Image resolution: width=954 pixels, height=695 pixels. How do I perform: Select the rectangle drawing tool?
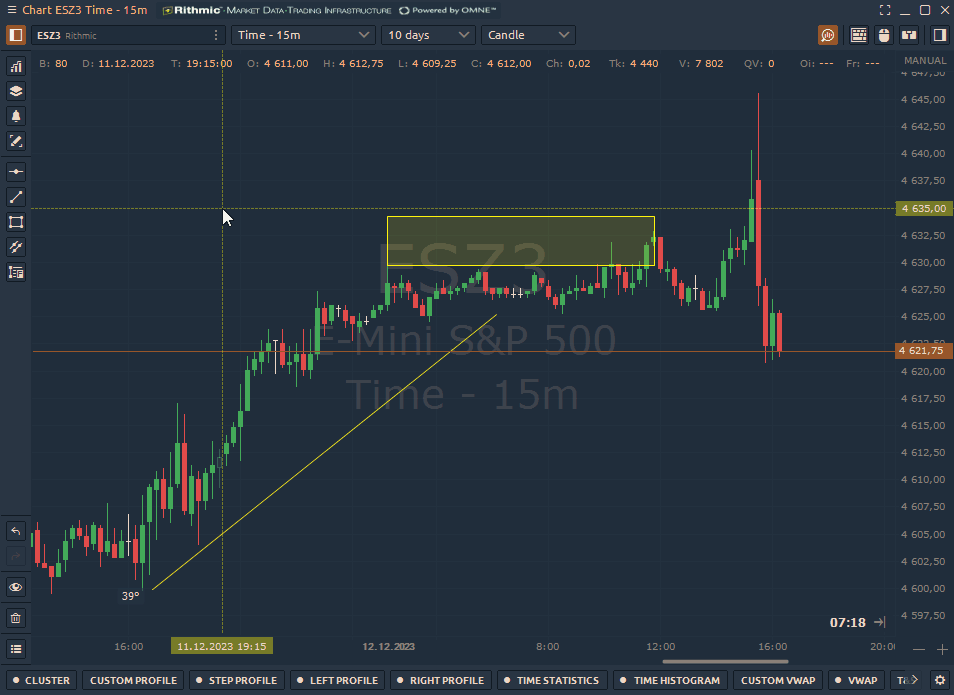tap(16, 222)
